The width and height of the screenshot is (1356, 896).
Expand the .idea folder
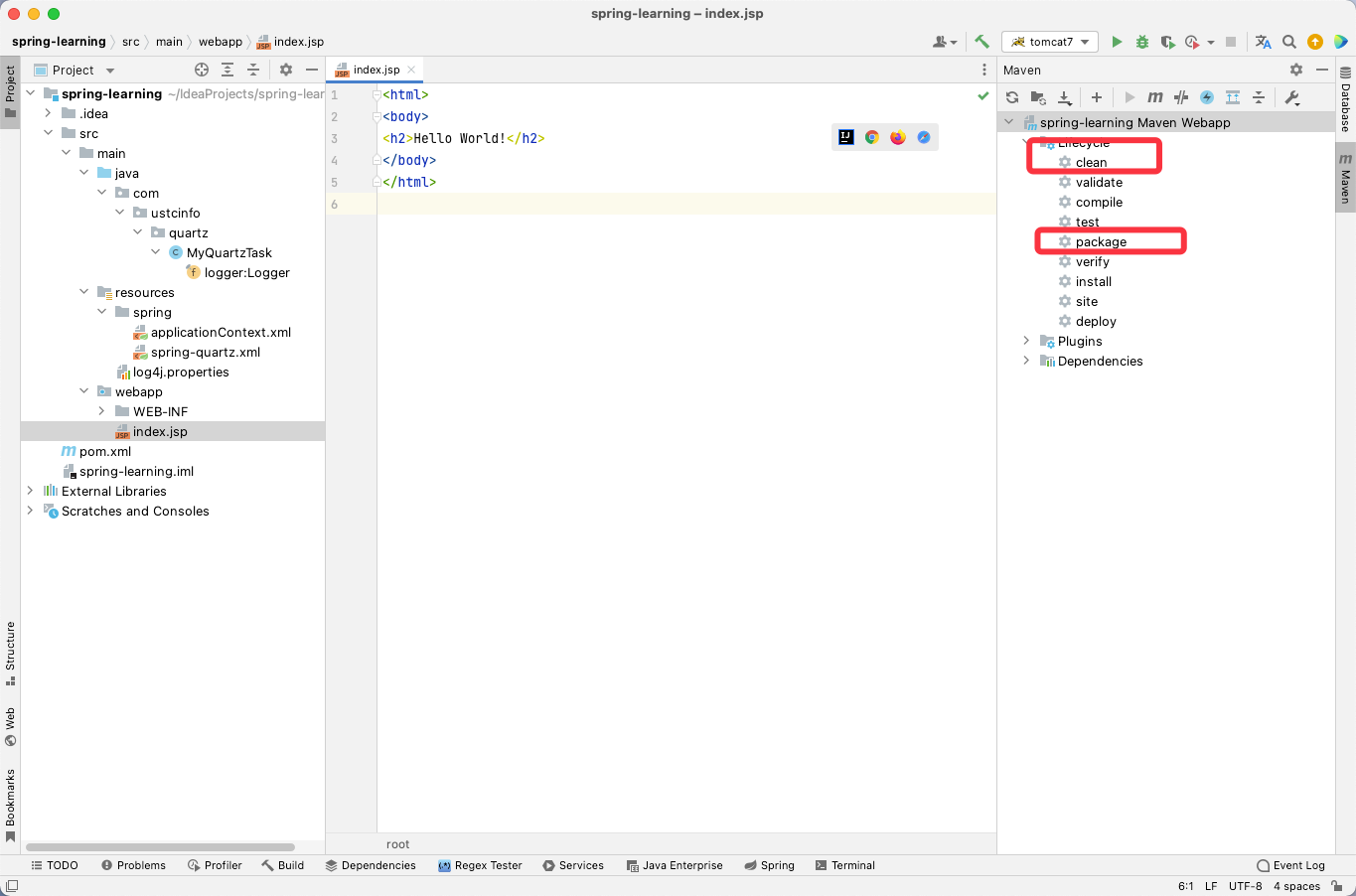[x=48, y=113]
